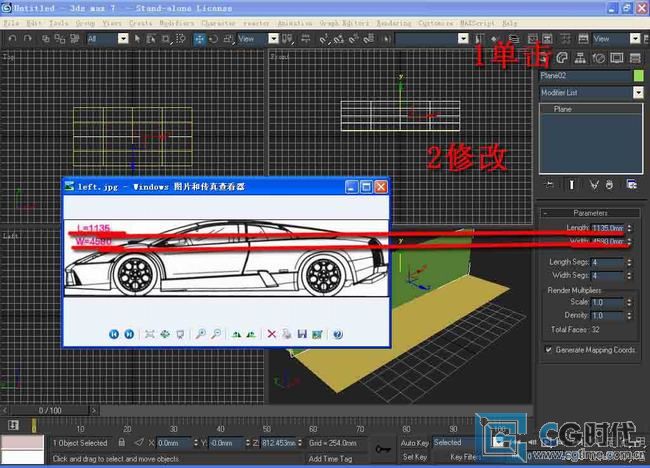Click the Redo arrow in main toolbar
Viewport: 650px width, 468px height.
pyautogui.click(x=28, y=39)
